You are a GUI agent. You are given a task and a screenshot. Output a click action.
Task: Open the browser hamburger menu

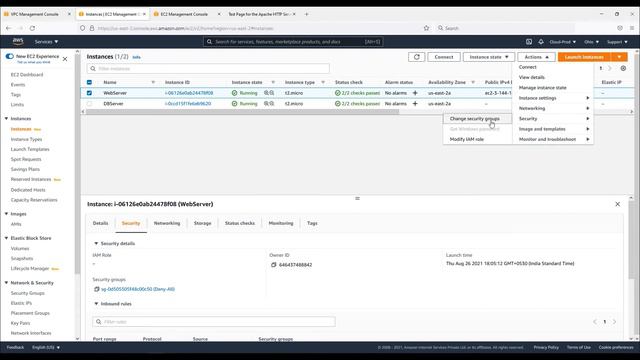pyautogui.click(x=631, y=28)
